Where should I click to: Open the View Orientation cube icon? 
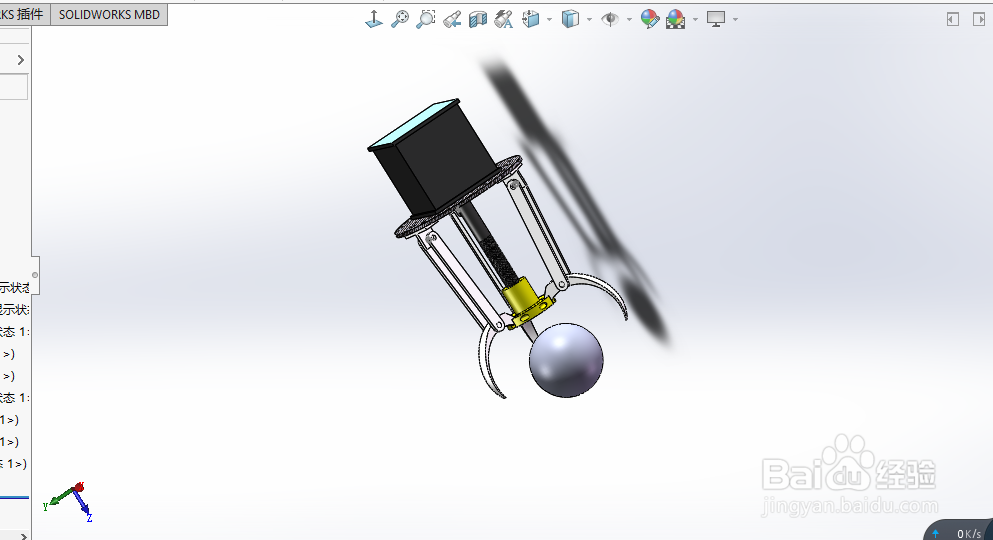tap(531, 19)
